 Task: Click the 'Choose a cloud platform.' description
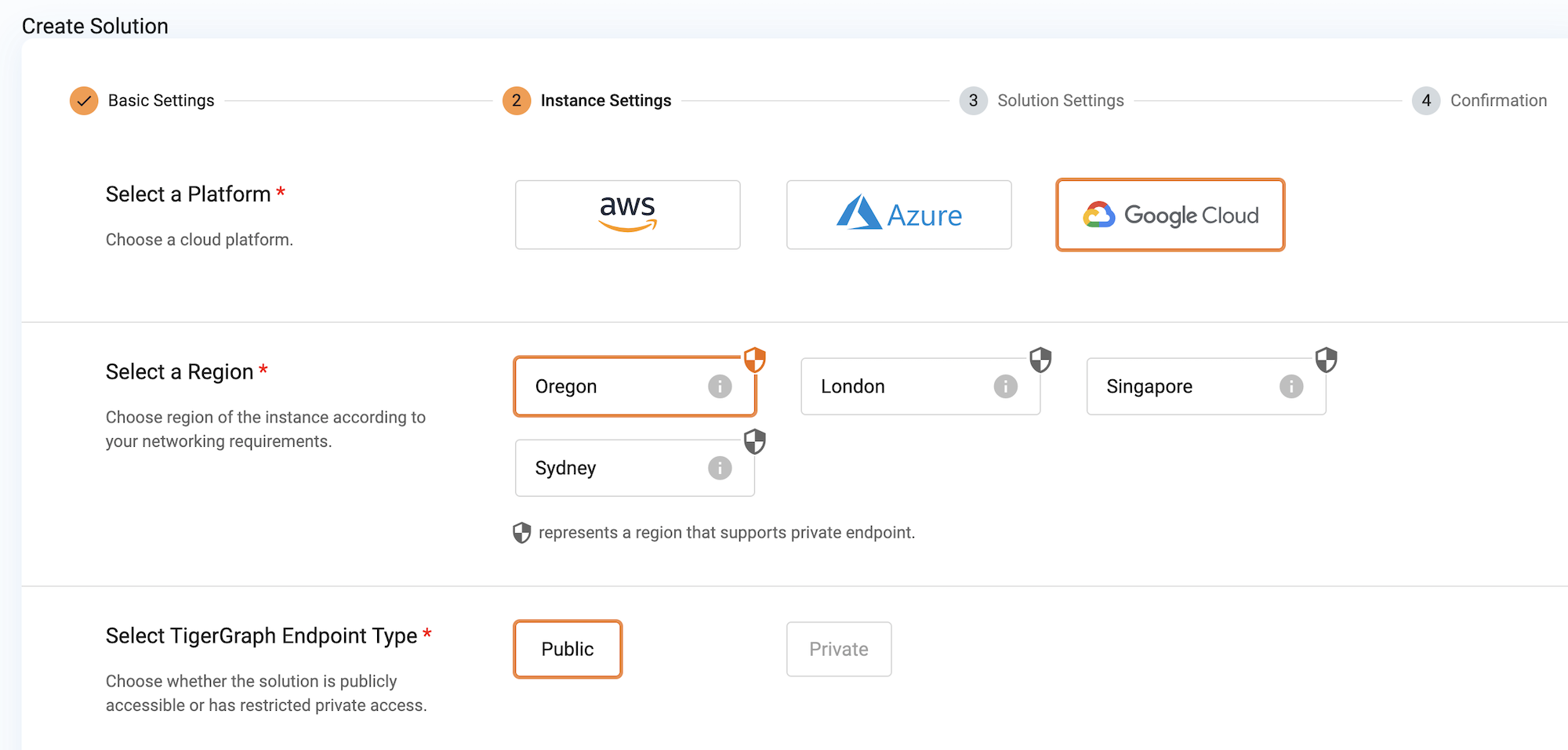[199, 240]
